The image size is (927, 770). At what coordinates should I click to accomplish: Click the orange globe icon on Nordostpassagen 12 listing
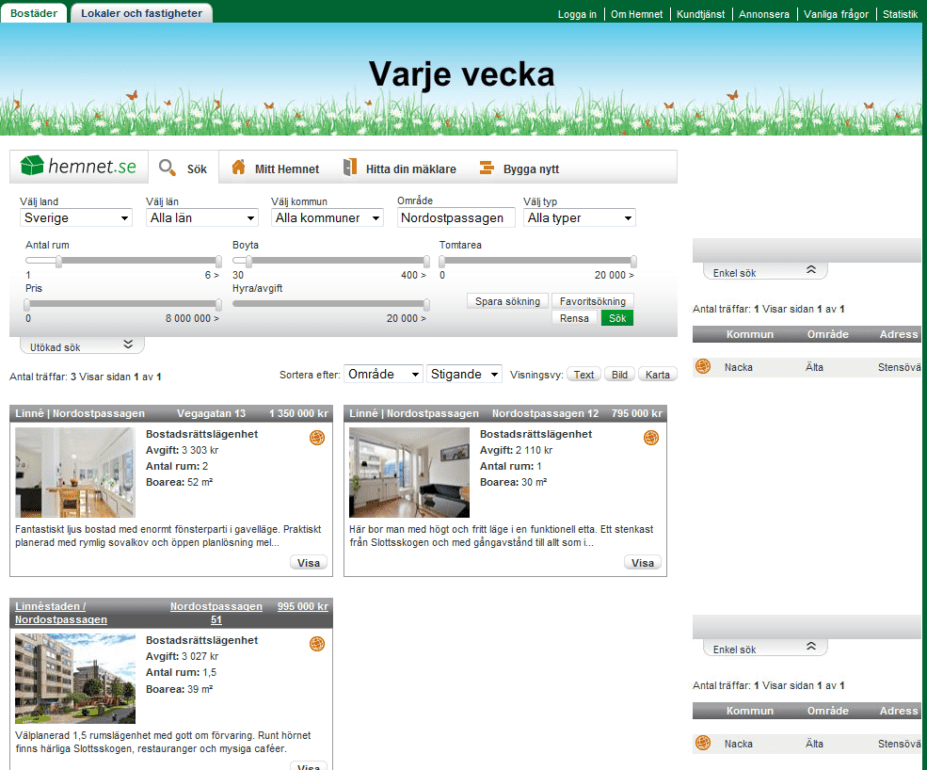(651, 438)
